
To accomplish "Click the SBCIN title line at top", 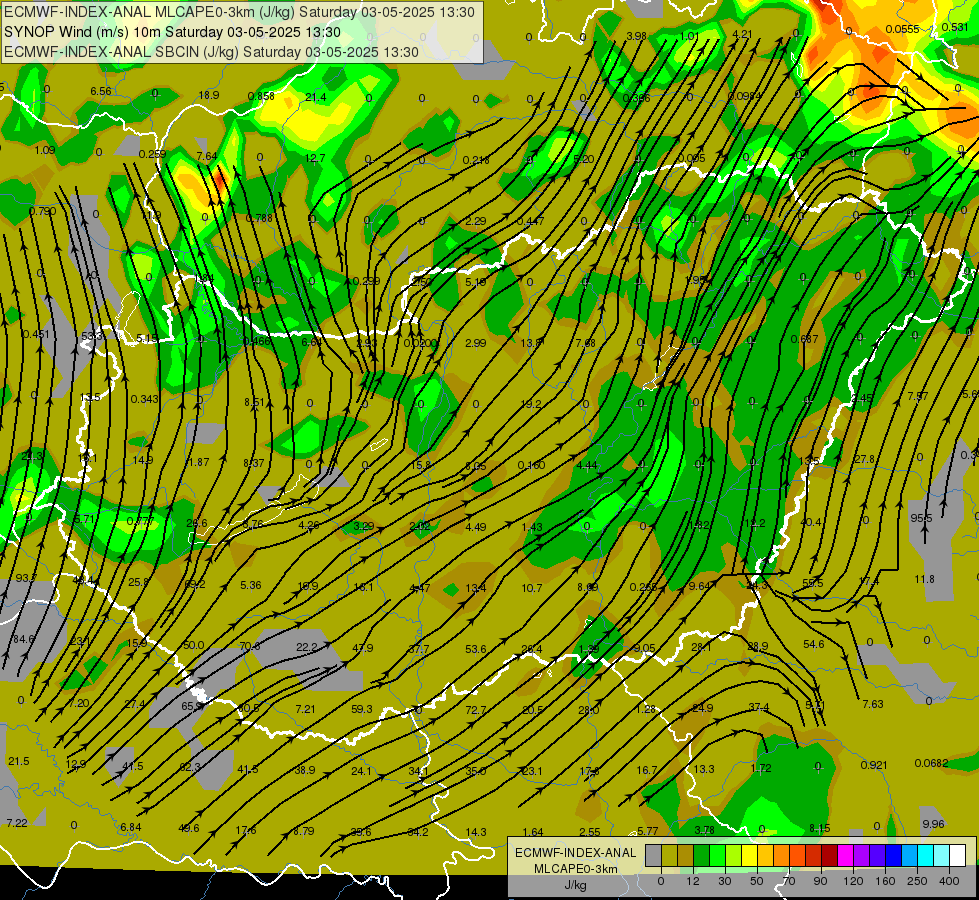I will pyautogui.click(x=211, y=52).
